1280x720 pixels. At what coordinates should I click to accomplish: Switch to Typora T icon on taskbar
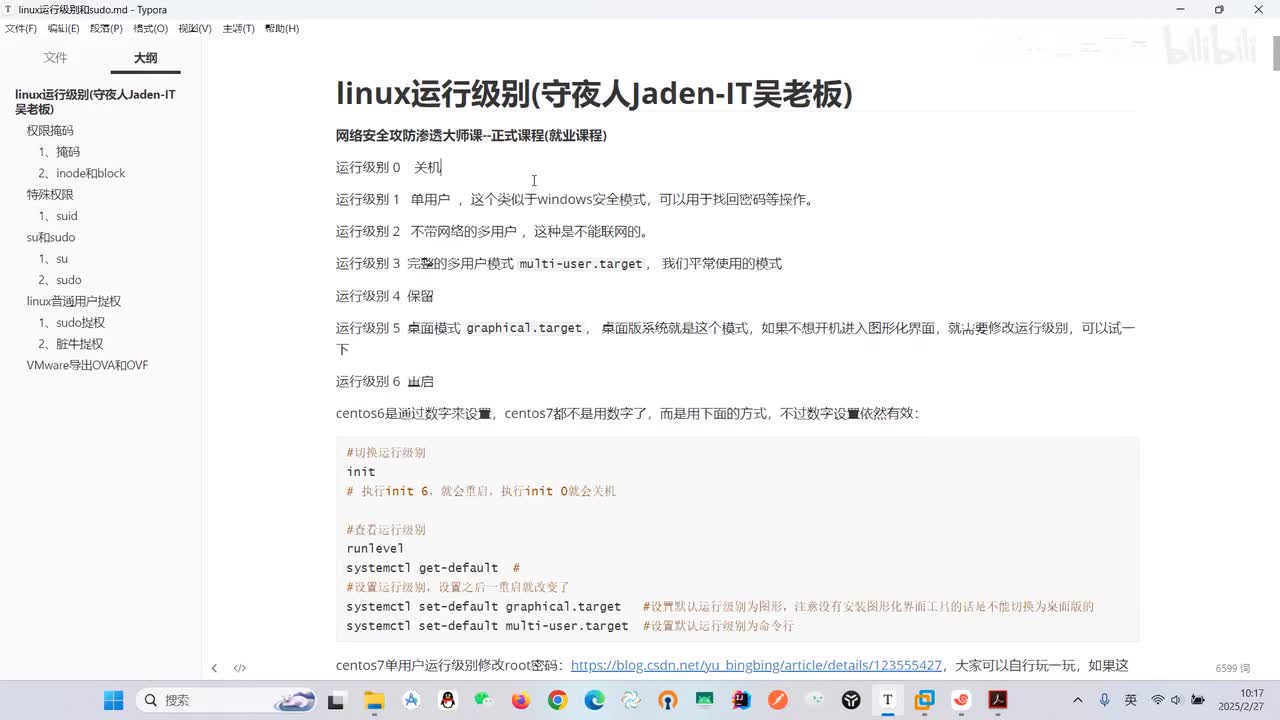887,700
